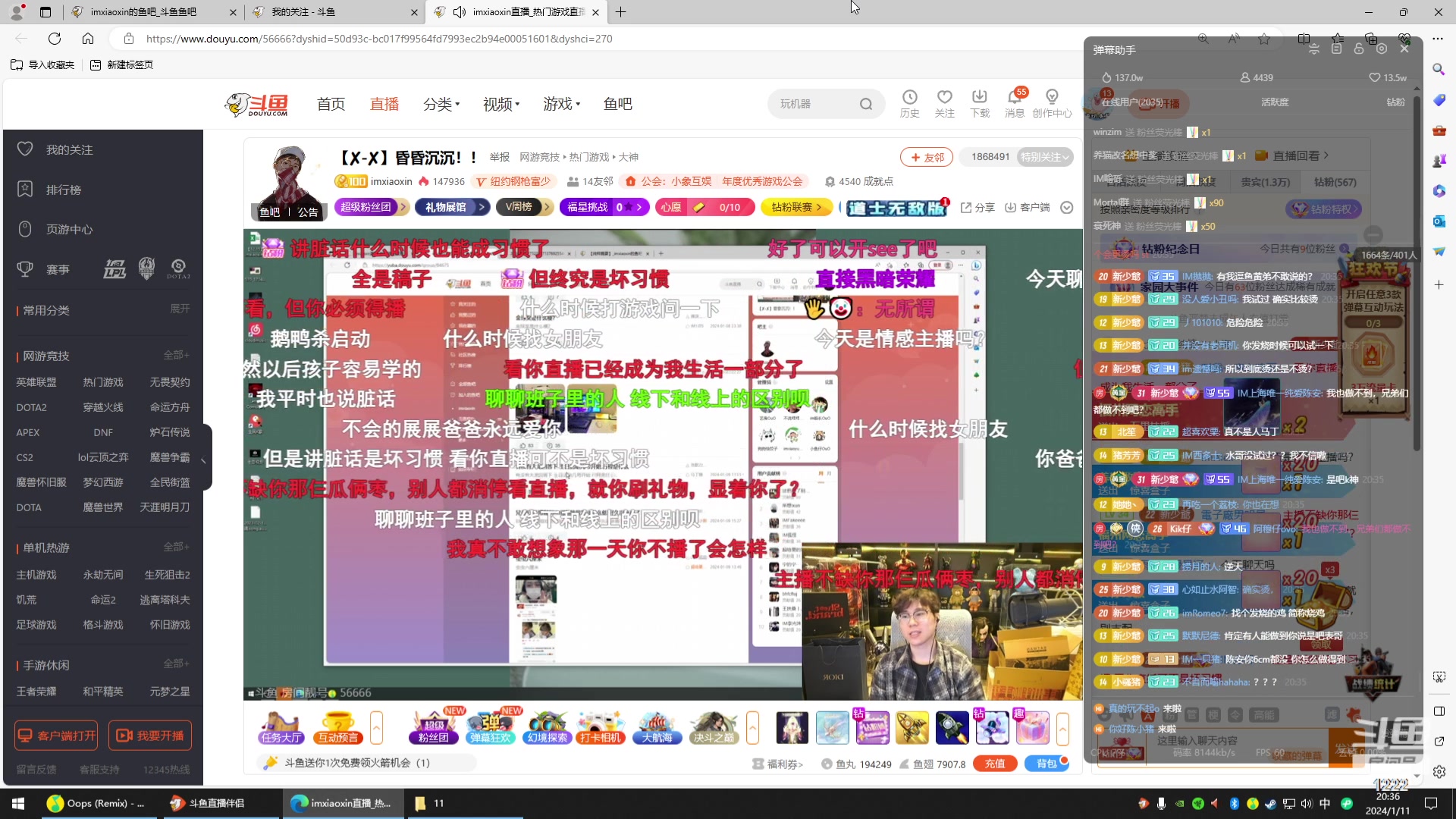Open 大航海 ship icon

(x=657, y=727)
